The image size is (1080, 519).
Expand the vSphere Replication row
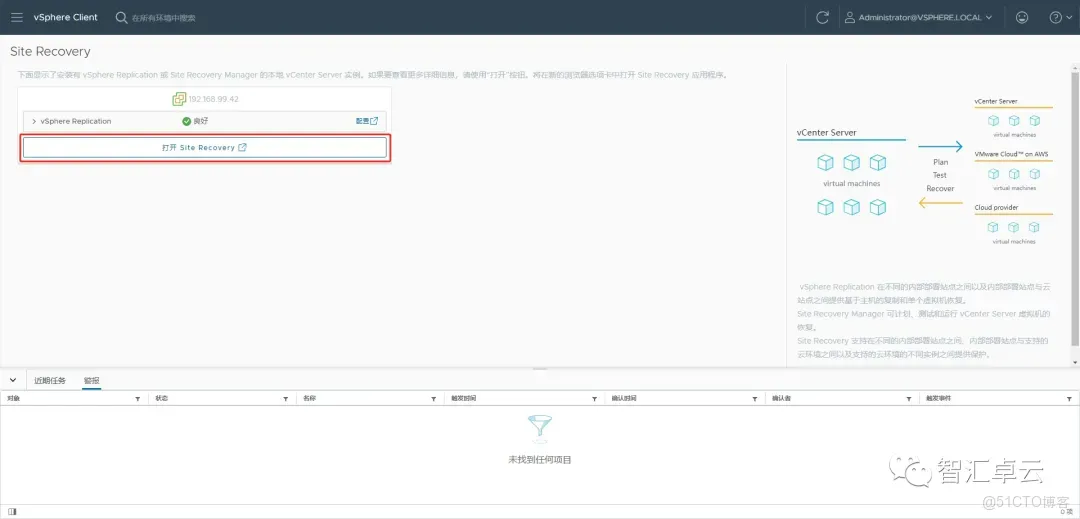[34, 121]
